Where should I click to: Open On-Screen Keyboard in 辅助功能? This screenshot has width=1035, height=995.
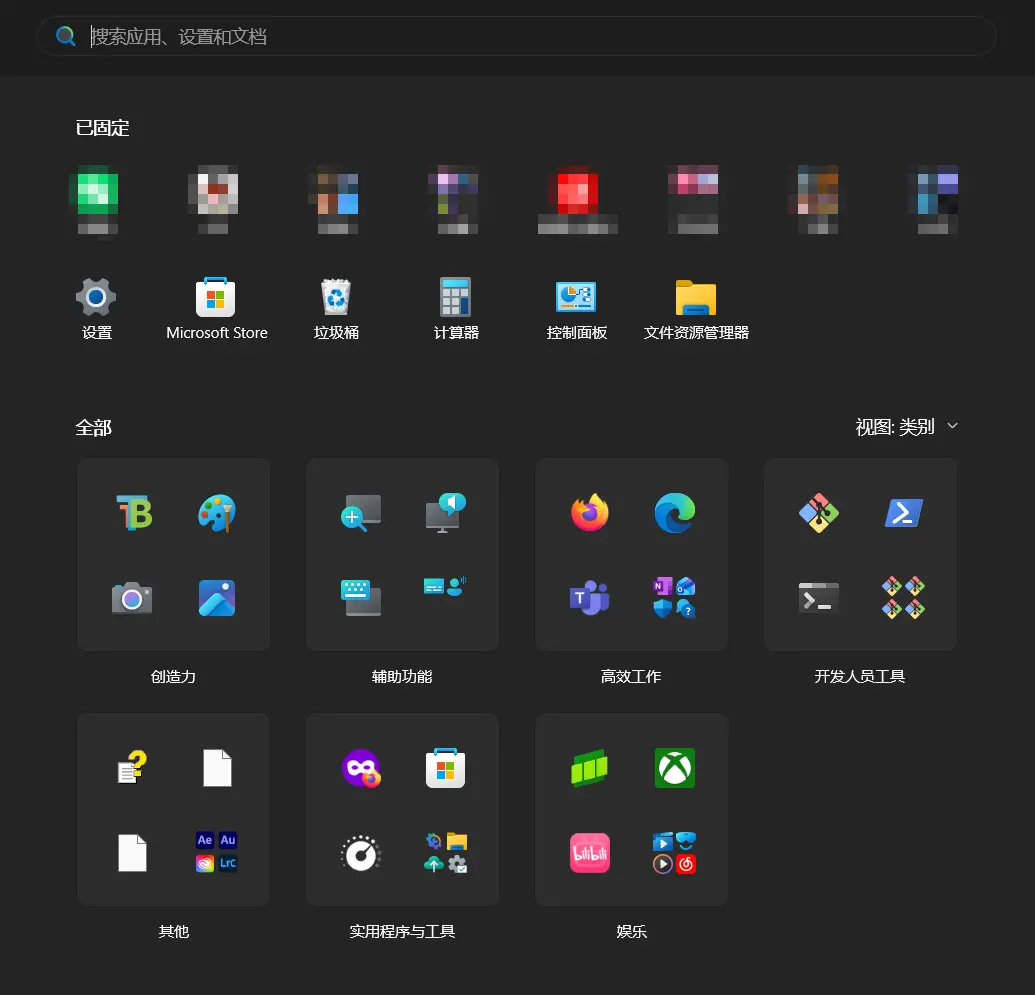(x=361, y=598)
